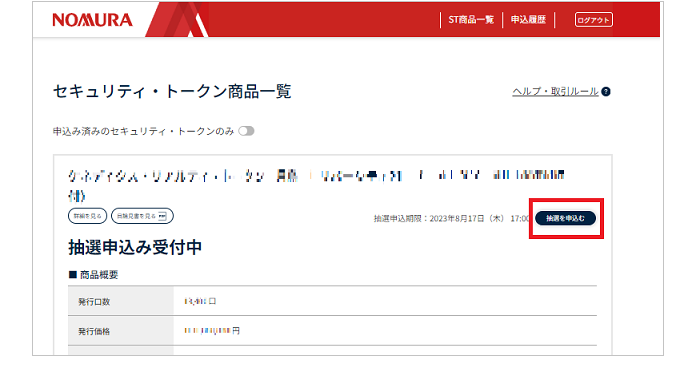Click the 抽選申込み受付中 status heading

click(135, 247)
